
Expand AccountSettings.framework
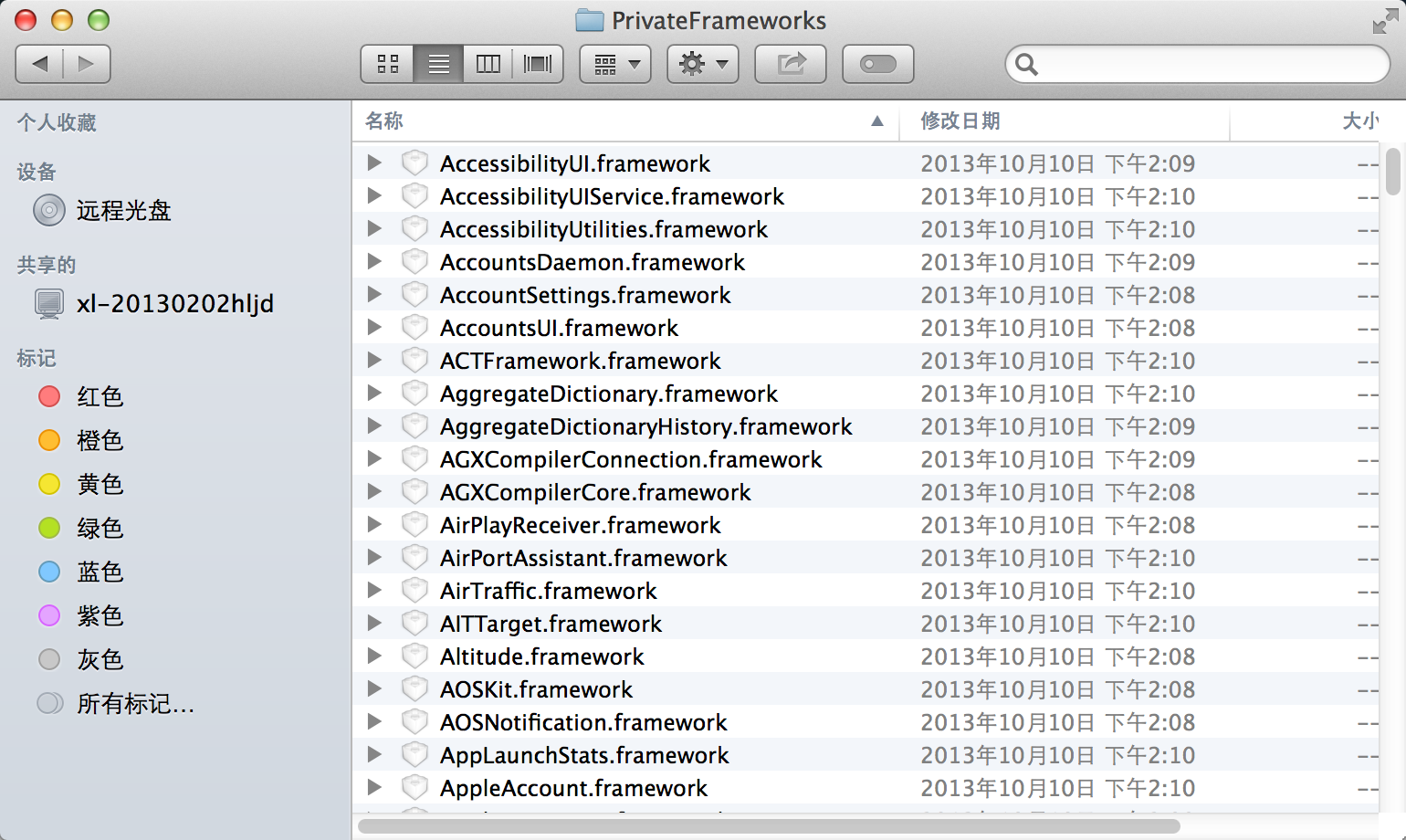coord(374,294)
